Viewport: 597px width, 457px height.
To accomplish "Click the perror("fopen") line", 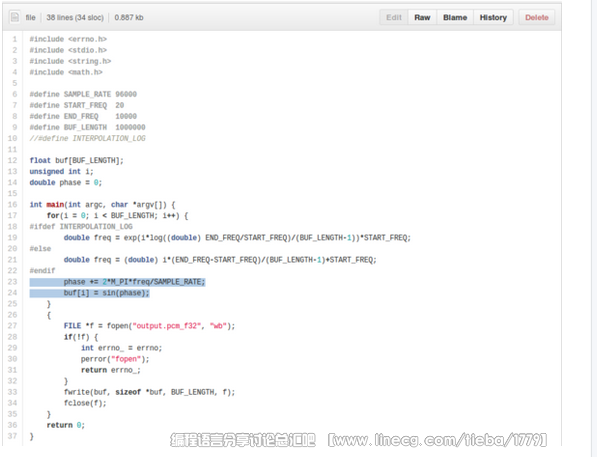I will click(x=115, y=359).
